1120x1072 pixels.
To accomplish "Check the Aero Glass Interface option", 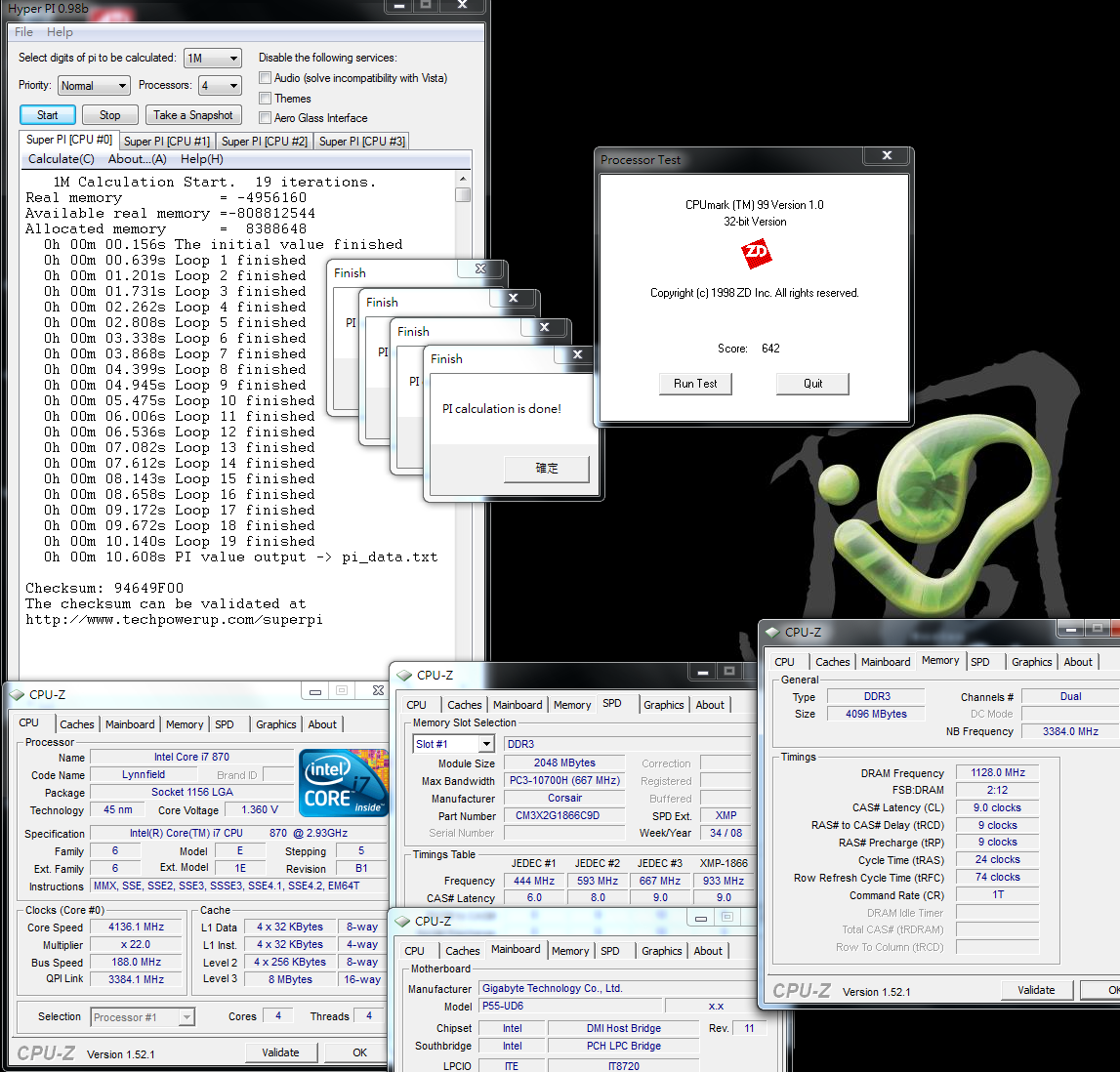I will (265, 118).
